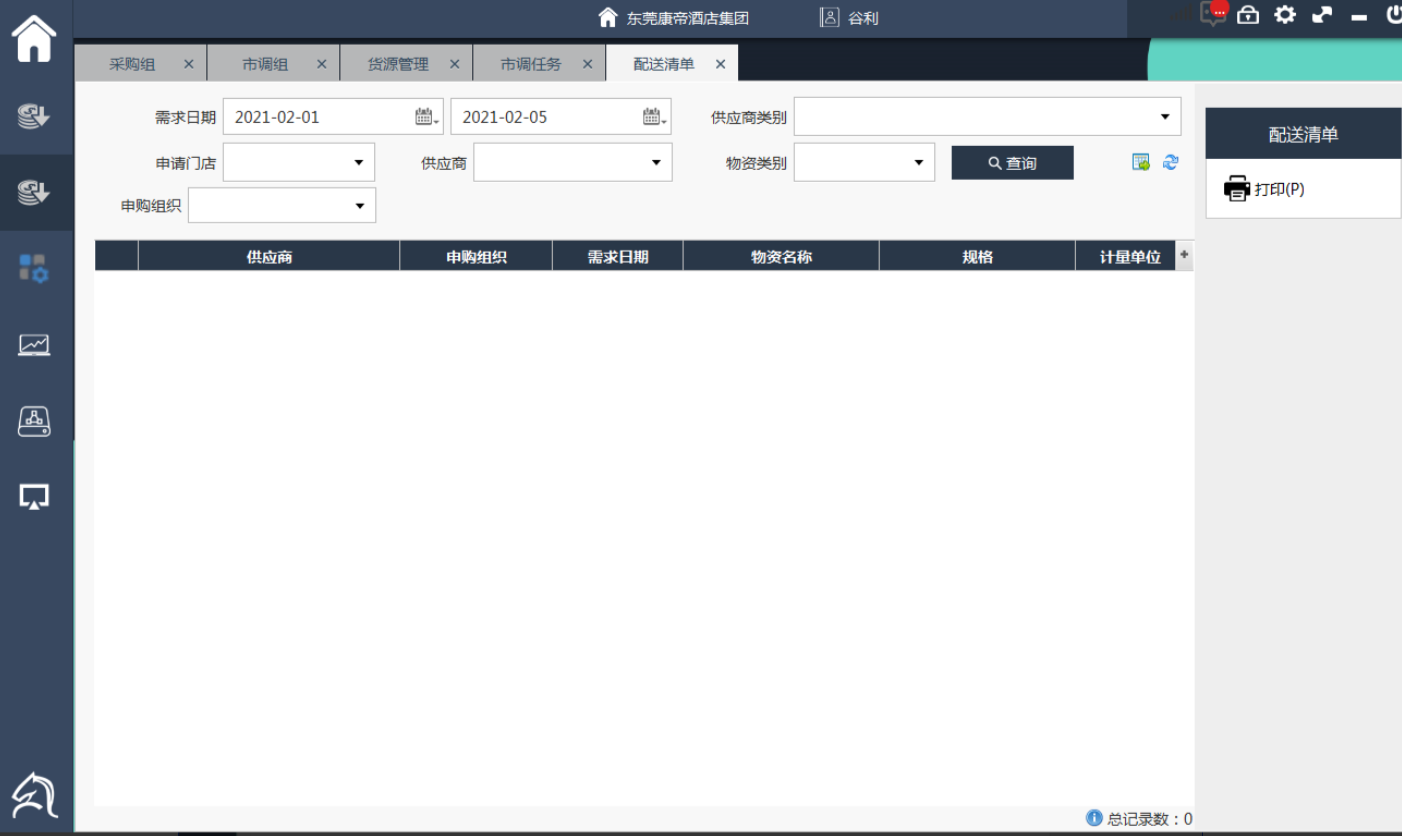Viewport: 1402px width, 836px height.
Task: Open the settings gear in top bar
Action: tap(1285, 15)
